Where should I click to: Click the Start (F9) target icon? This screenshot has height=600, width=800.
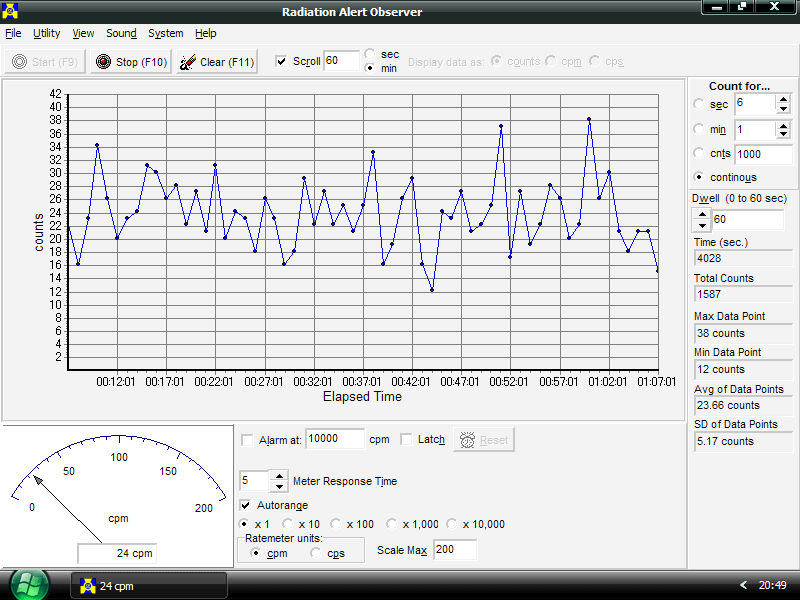tap(19, 62)
